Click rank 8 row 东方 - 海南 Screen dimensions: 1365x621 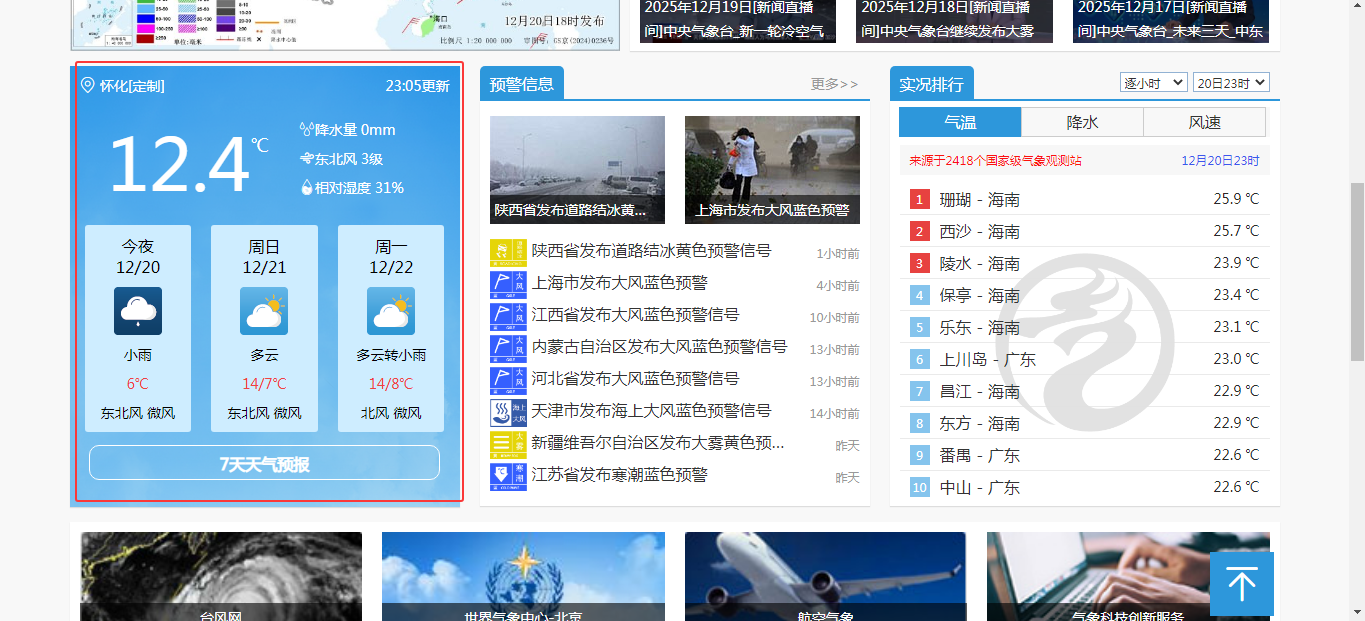(1085, 423)
